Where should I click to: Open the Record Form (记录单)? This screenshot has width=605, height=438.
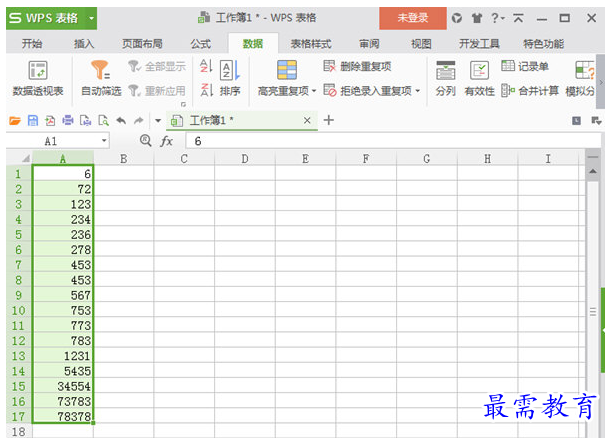click(525, 66)
